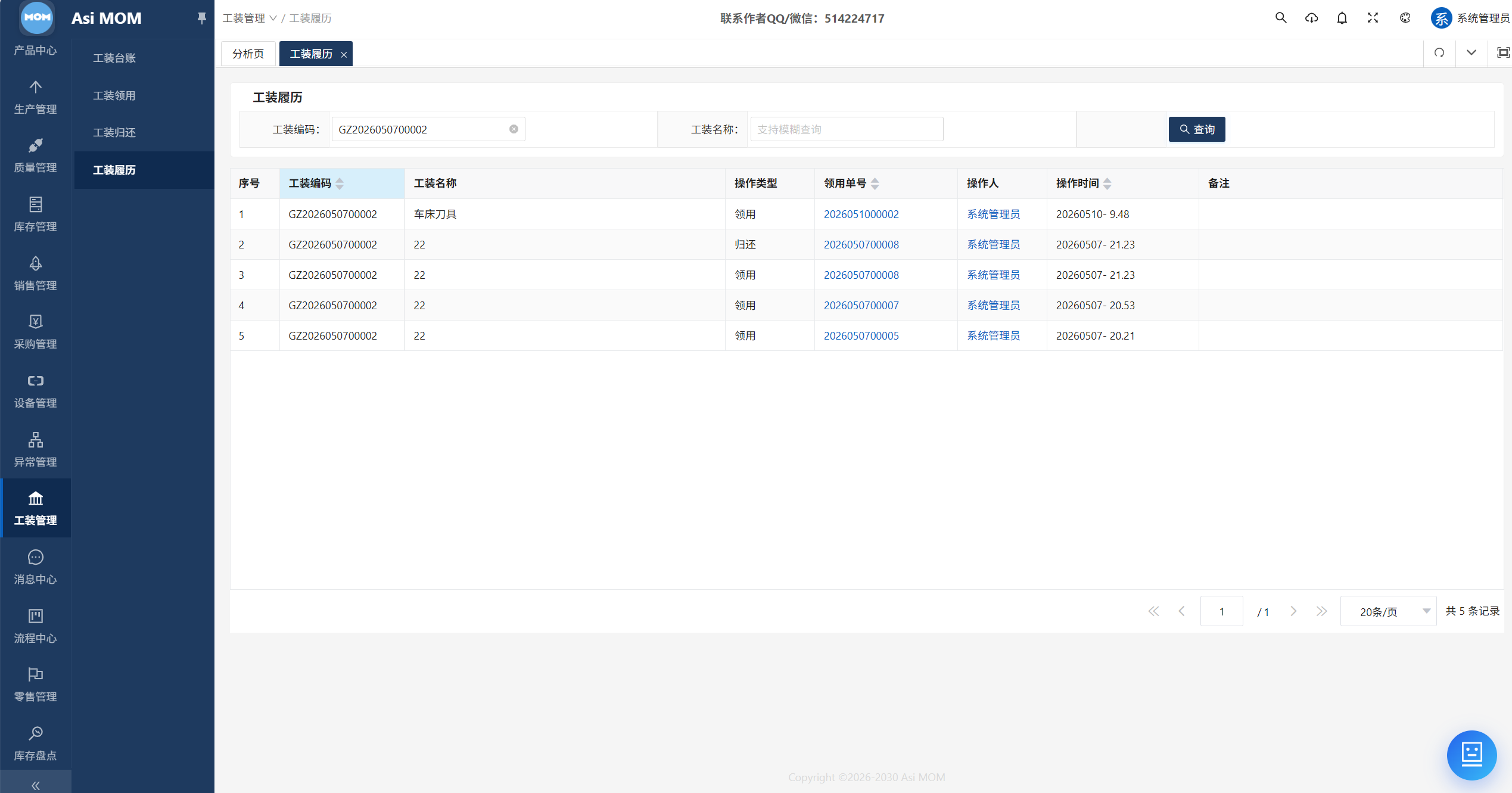Toggle the sidebar pin icon
1512x793 pixels.
(x=201, y=18)
